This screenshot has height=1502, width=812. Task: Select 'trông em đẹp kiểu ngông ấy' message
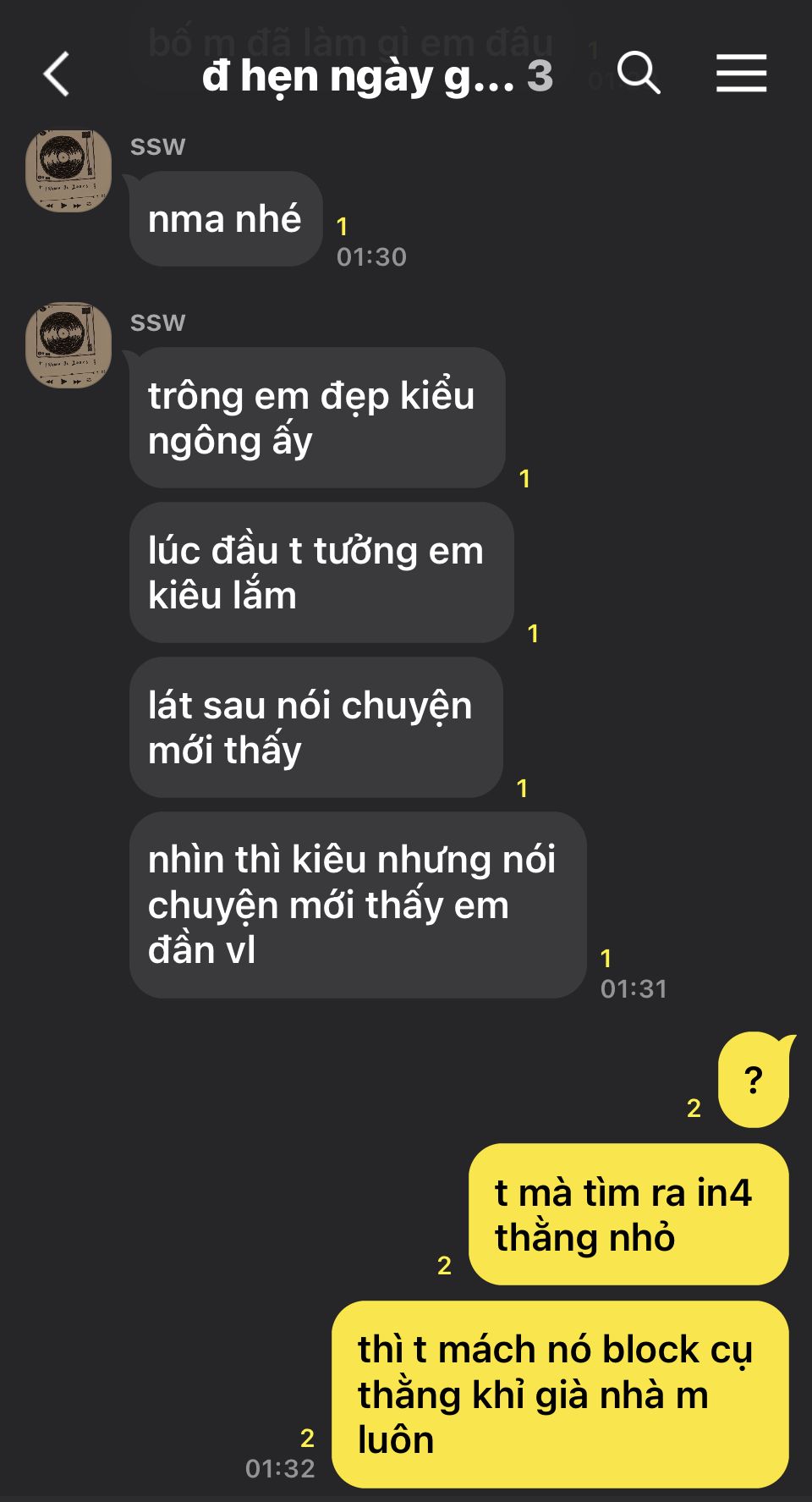tap(317, 418)
